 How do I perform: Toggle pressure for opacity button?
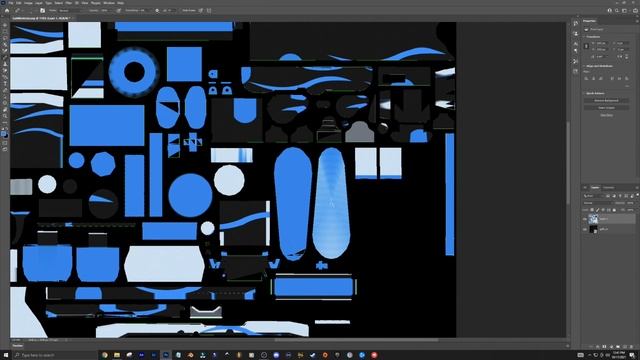click(119, 11)
